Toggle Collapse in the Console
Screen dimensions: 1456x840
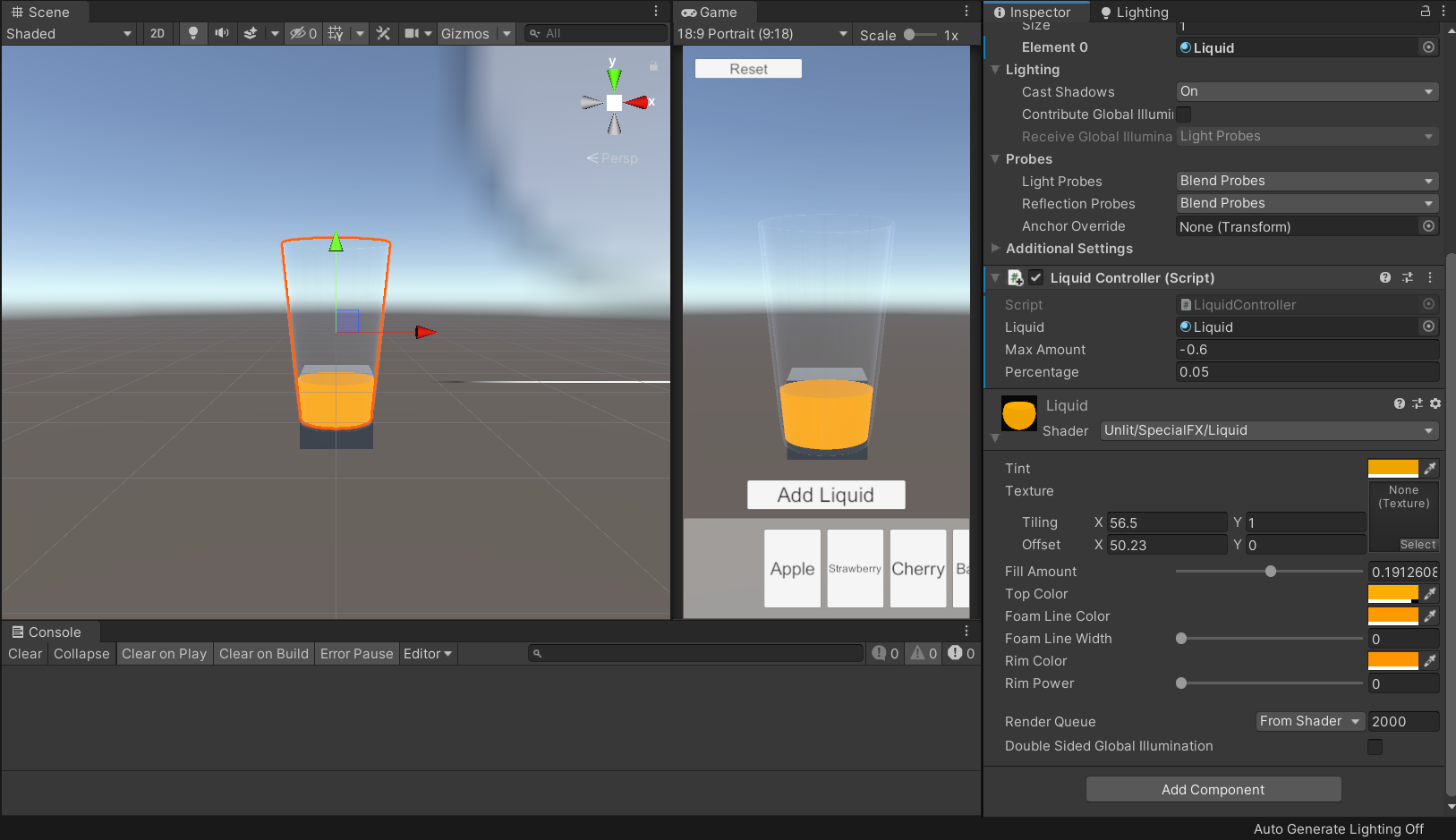(x=81, y=653)
